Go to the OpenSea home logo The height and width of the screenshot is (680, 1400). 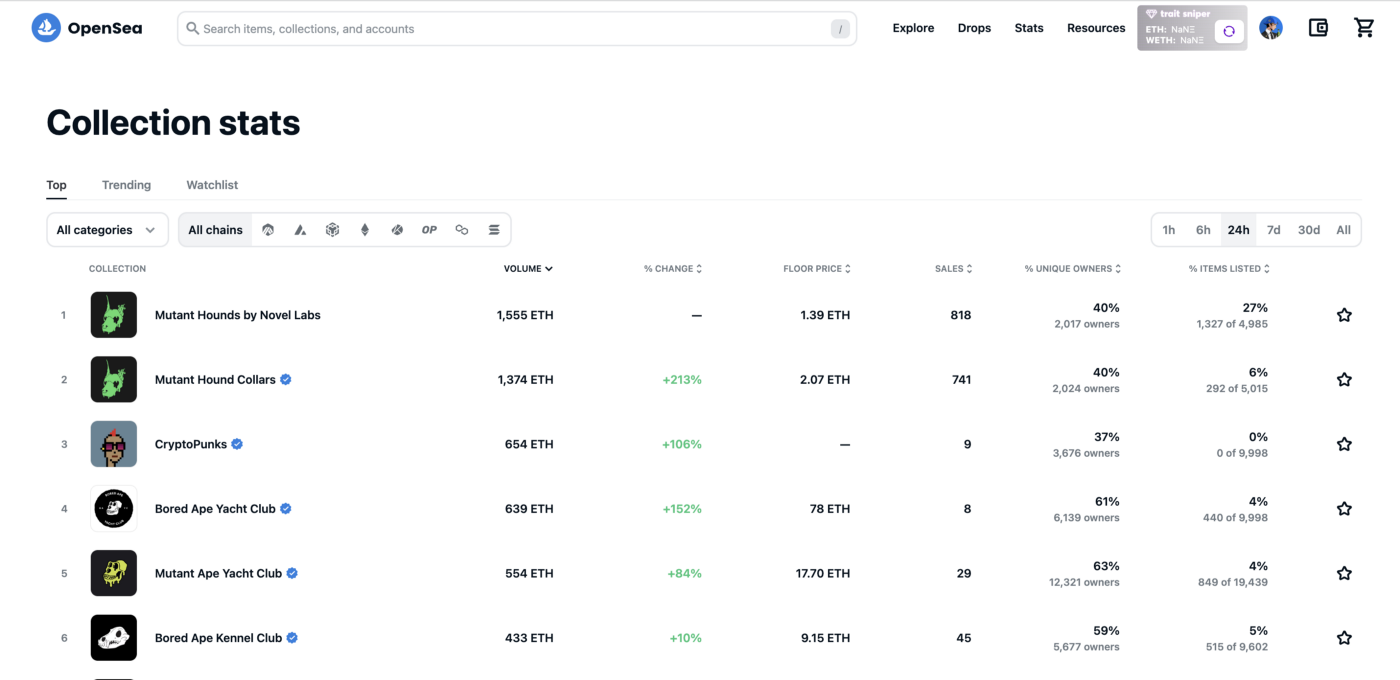click(x=87, y=28)
